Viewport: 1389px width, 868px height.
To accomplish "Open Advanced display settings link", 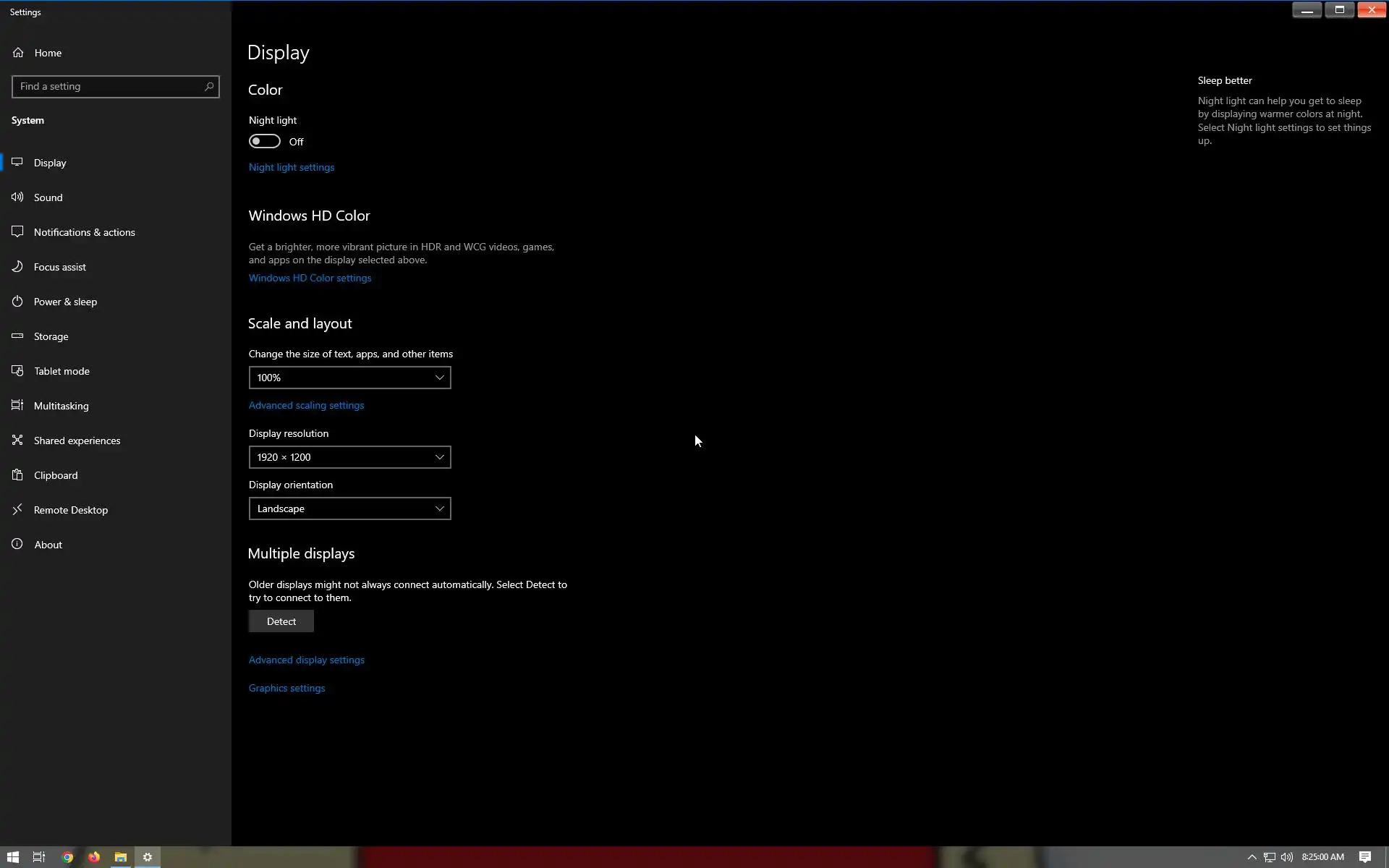I will pos(306,660).
